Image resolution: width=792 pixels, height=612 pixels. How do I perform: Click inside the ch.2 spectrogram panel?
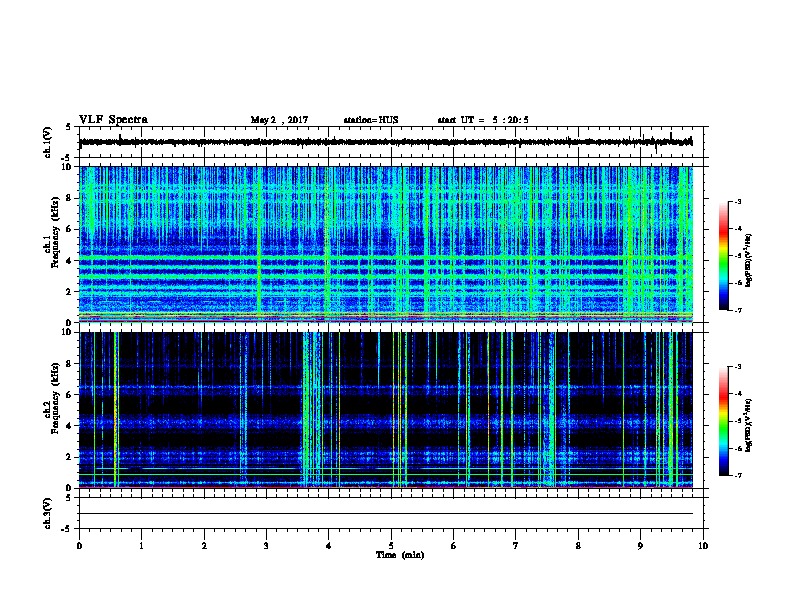click(386, 410)
